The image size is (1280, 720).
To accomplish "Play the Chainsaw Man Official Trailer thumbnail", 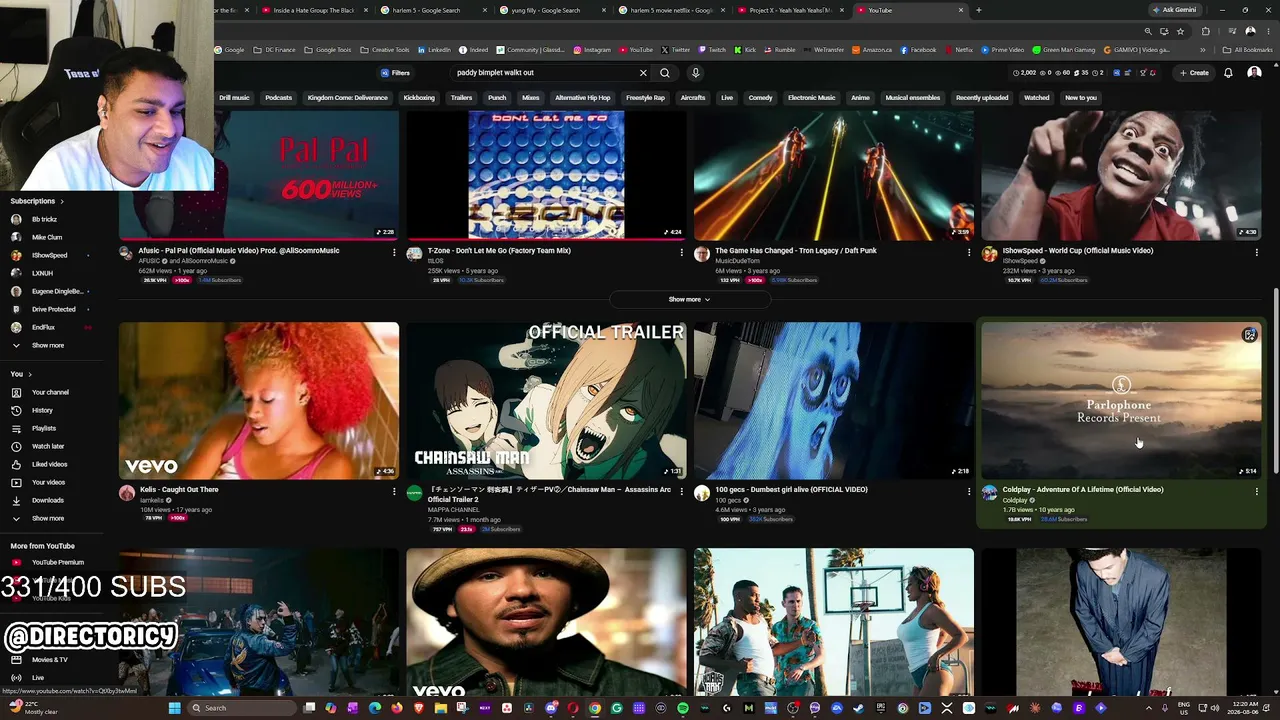I will (x=546, y=400).
